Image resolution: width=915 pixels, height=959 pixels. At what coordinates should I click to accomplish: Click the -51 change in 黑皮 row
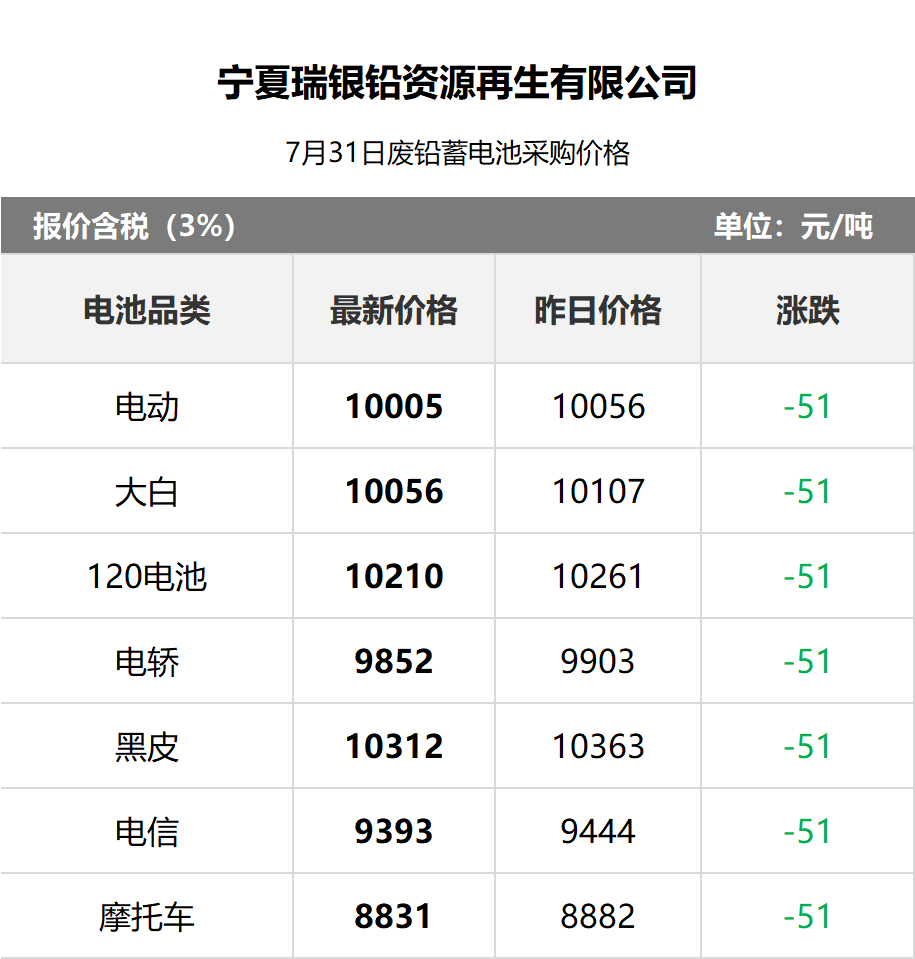coord(807,747)
